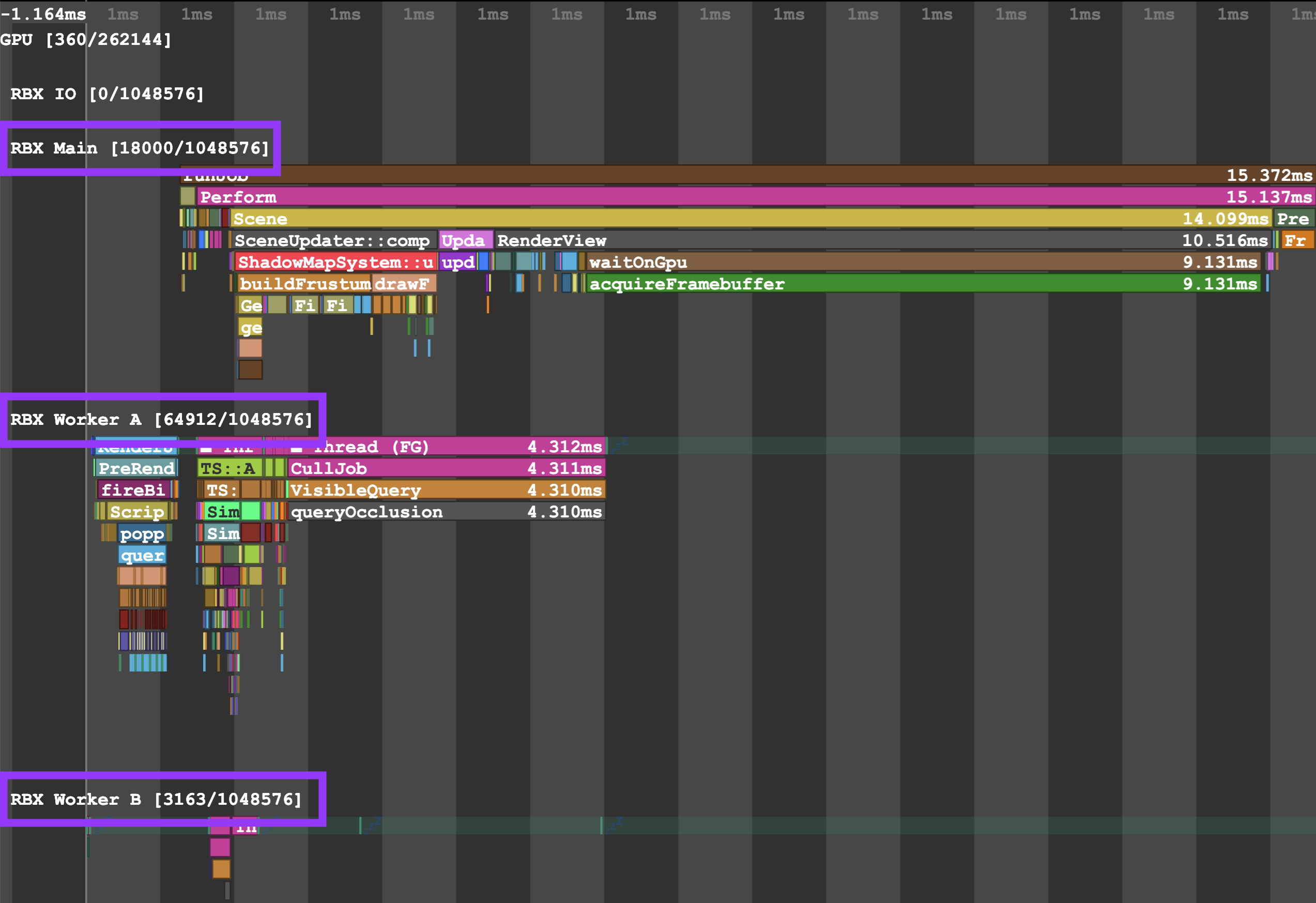Select the orange Fr bar at right edge
Viewport: 1316px width, 903px height.
(1297, 241)
